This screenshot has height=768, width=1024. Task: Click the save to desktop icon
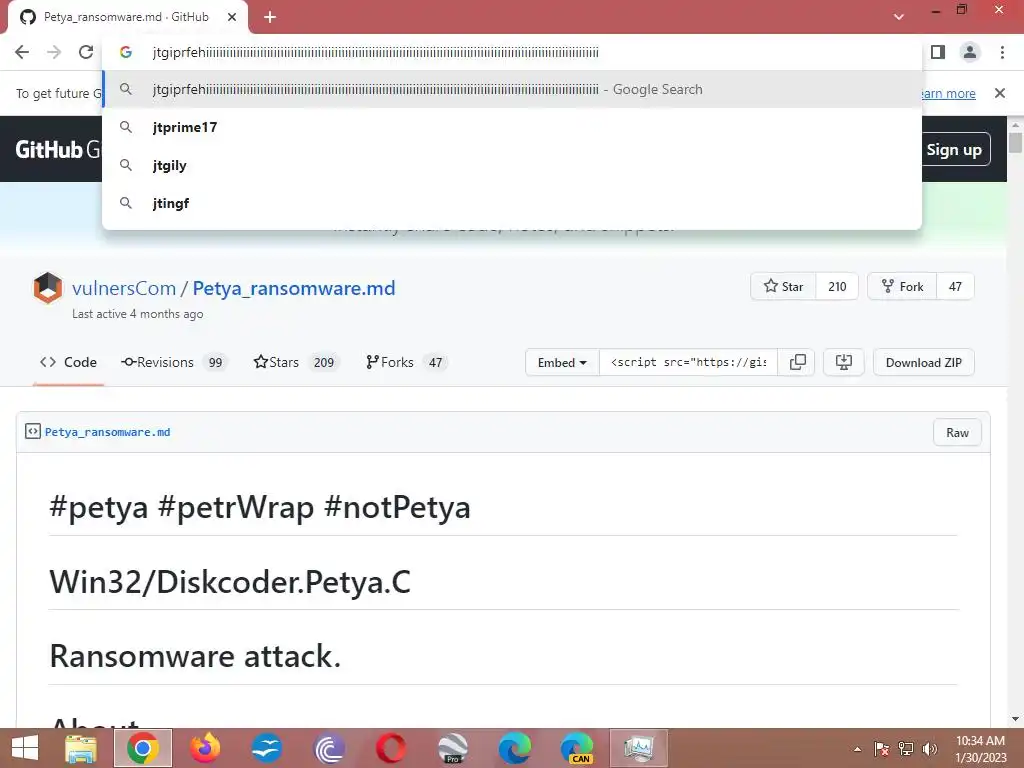(844, 362)
